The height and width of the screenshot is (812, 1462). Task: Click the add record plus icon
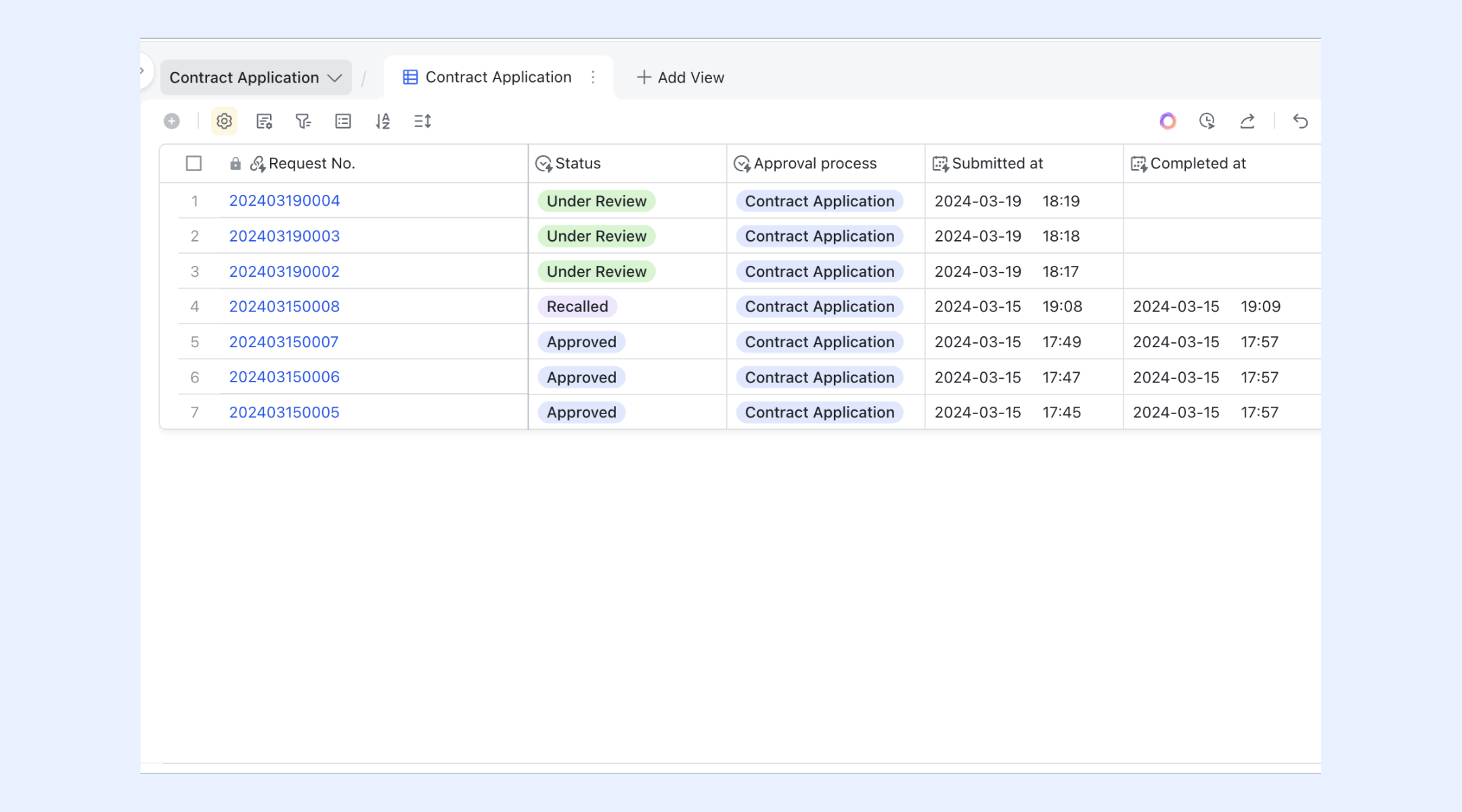[172, 121]
